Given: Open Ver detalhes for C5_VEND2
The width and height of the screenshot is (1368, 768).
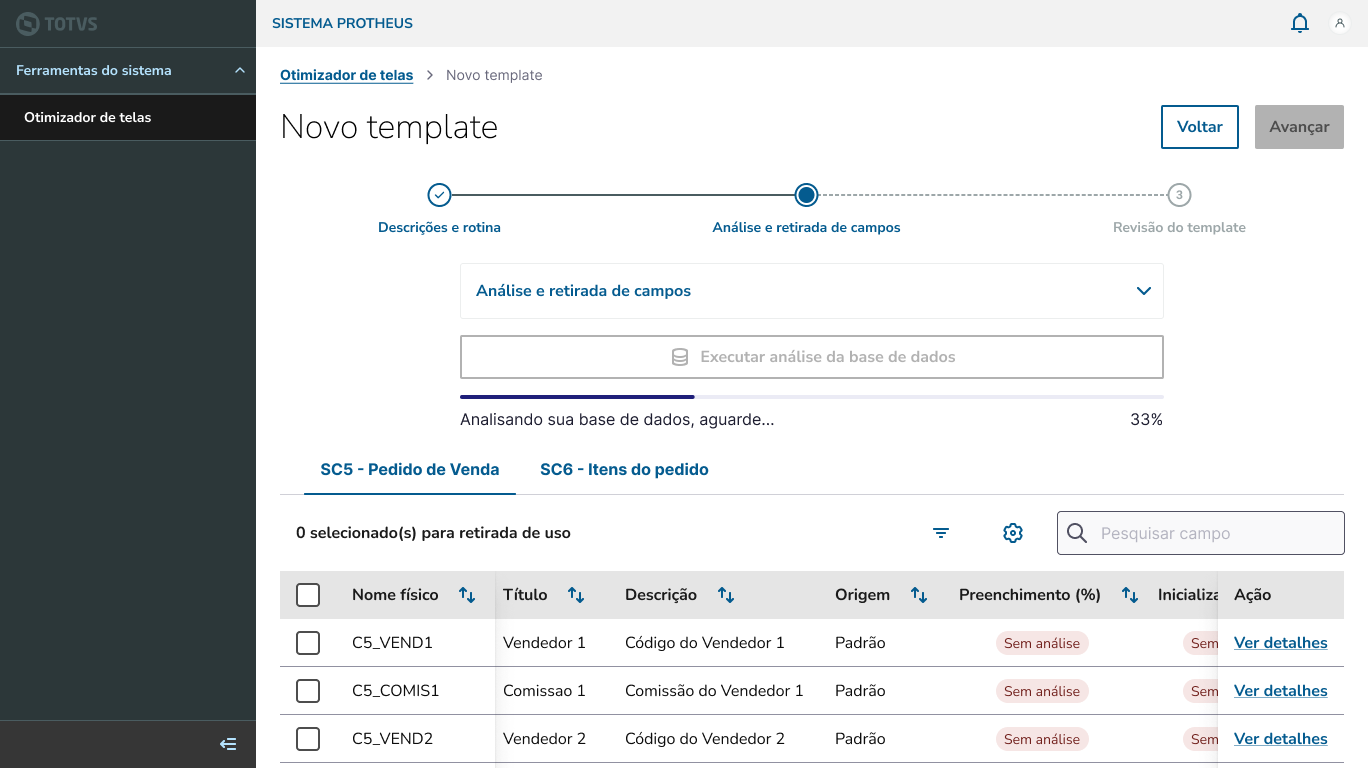Looking at the screenshot, I should click(x=1280, y=739).
